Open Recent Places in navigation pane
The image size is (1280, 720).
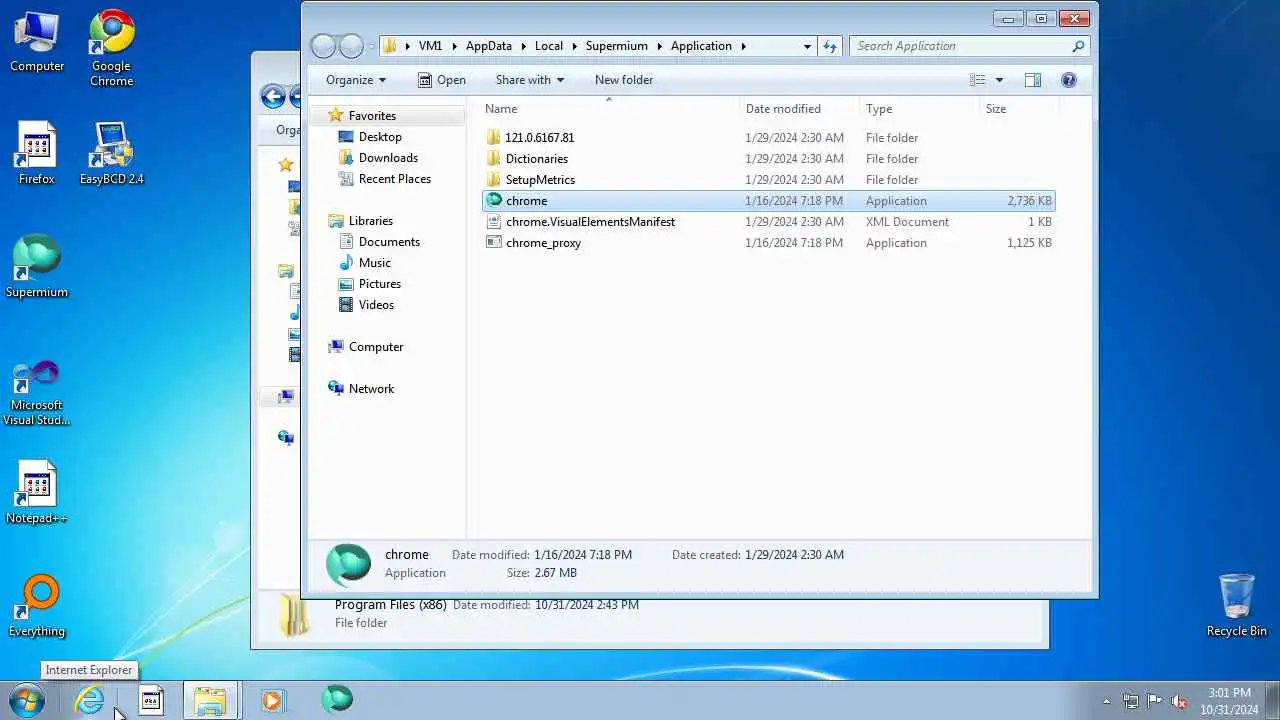pos(395,179)
